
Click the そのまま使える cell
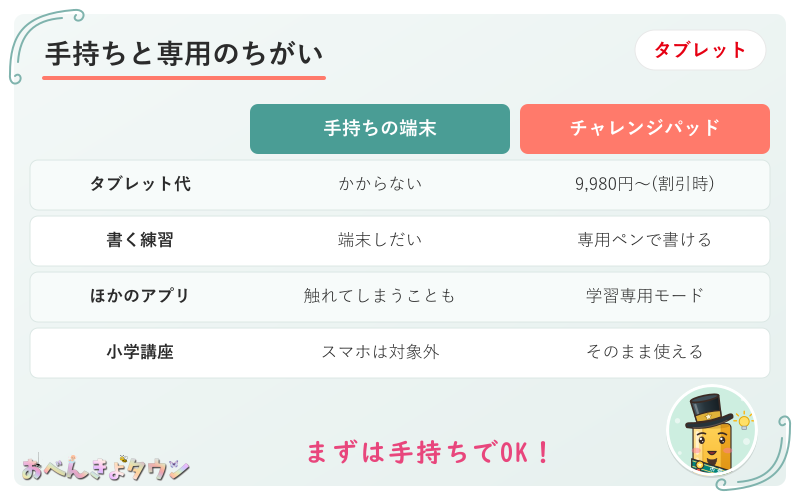(644, 352)
